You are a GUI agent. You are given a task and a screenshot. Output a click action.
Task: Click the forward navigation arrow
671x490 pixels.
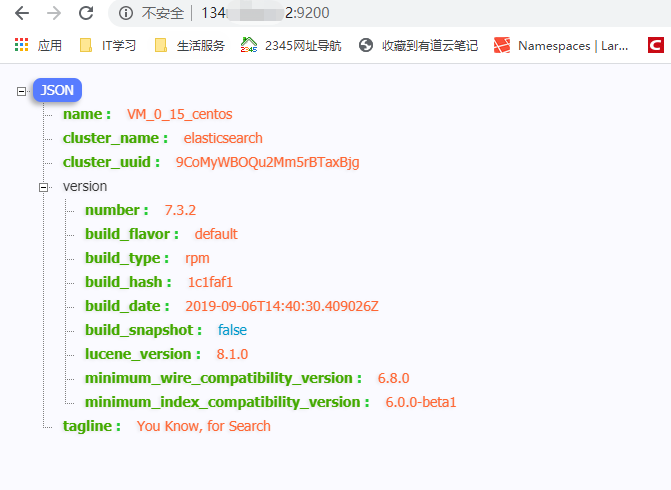54,13
